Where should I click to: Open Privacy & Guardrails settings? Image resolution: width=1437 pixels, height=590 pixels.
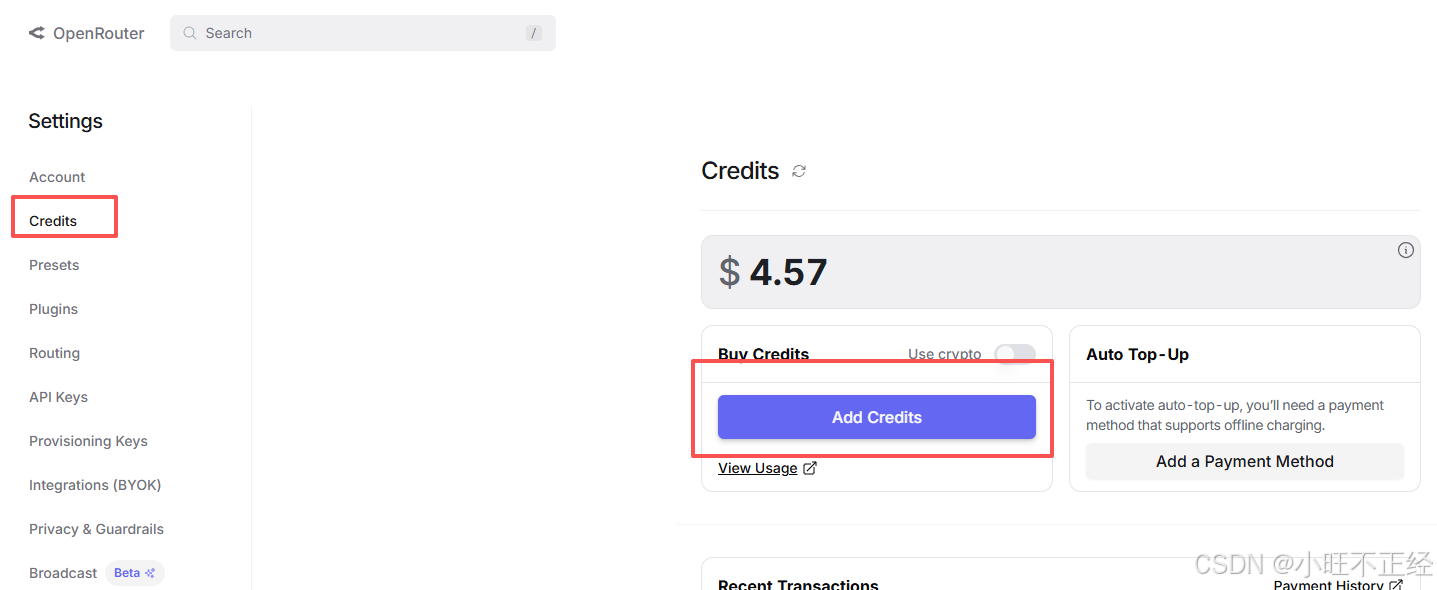[96, 529]
